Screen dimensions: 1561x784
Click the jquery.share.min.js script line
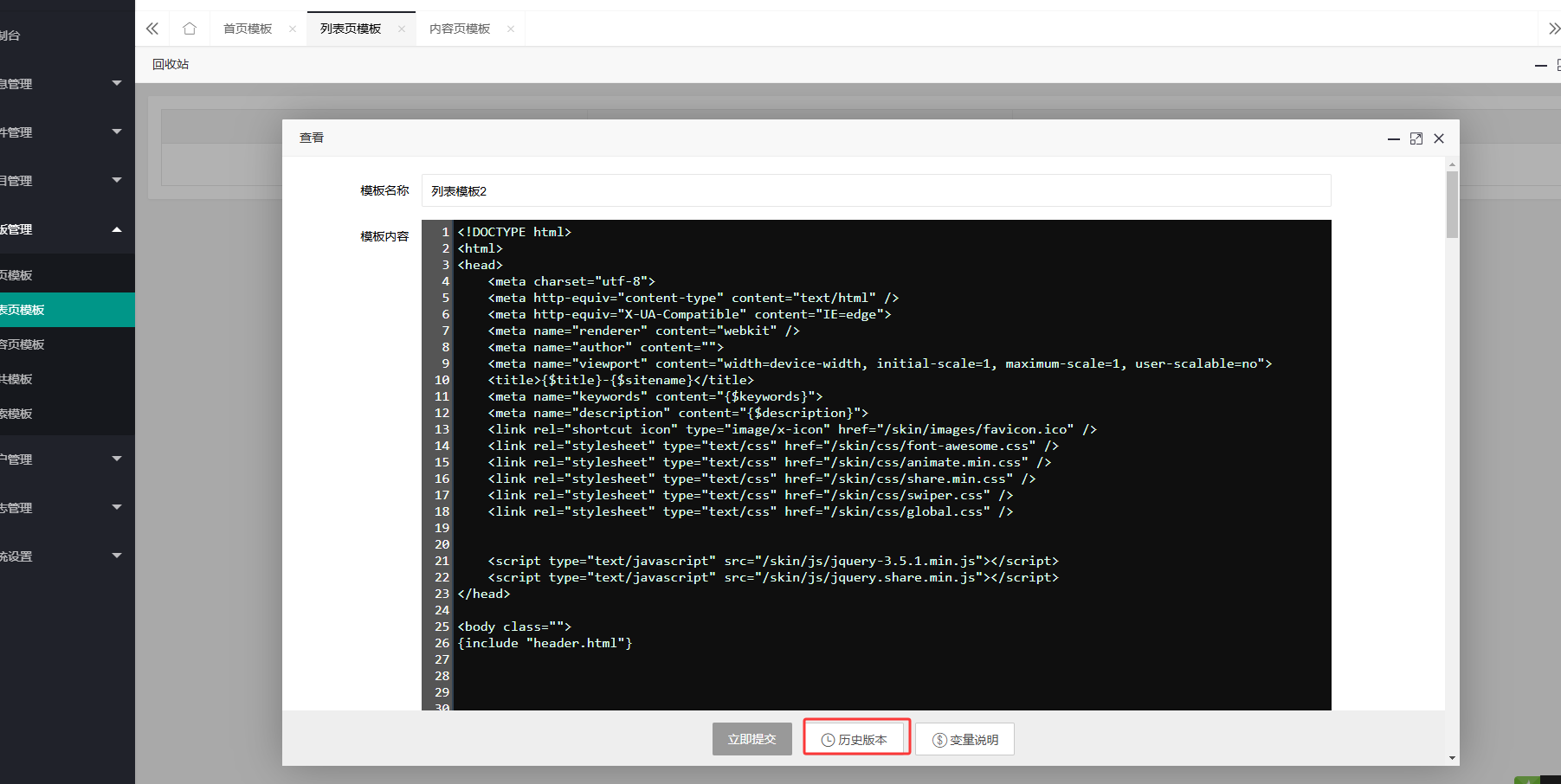(x=773, y=577)
